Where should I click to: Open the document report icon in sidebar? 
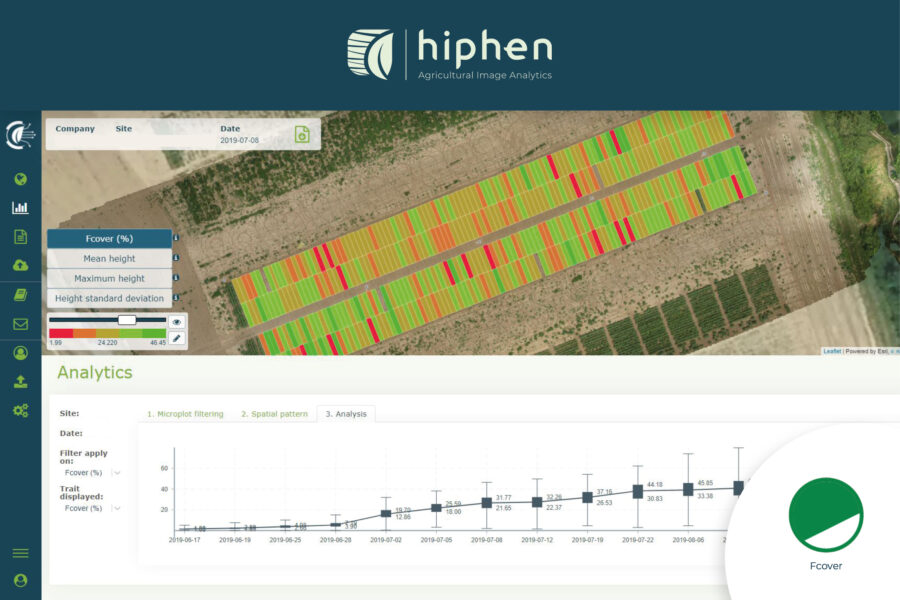pyautogui.click(x=22, y=233)
